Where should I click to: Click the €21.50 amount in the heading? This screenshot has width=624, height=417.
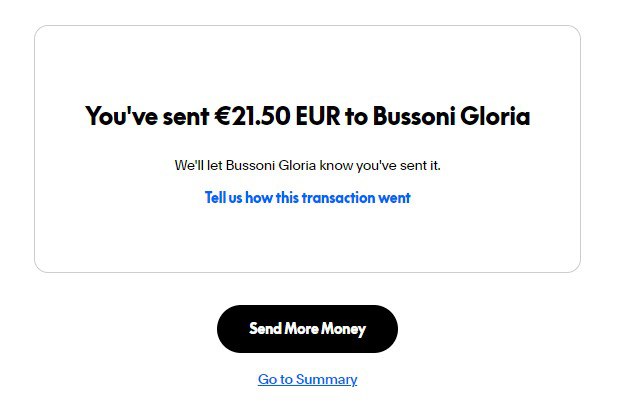252,116
